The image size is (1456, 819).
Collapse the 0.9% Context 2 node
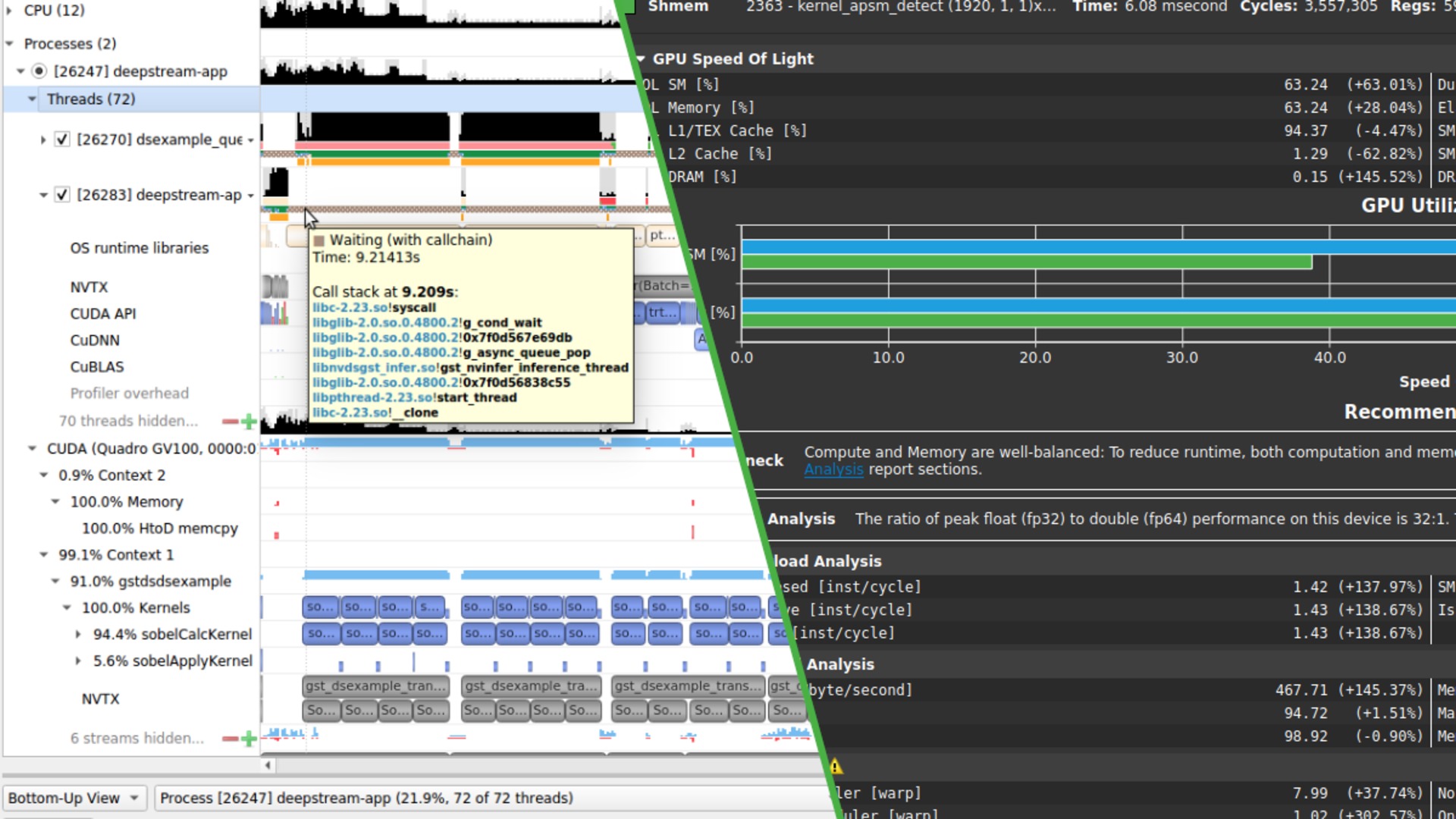tap(43, 475)
